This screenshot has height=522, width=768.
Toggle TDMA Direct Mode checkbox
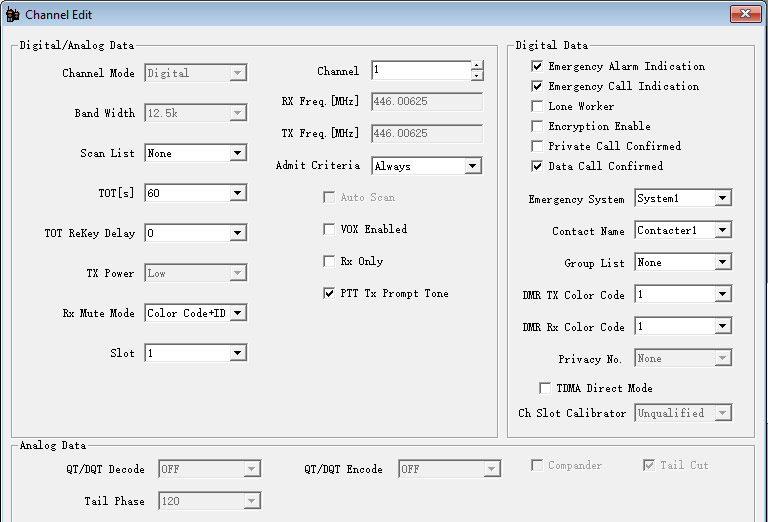[x=545, y=388]
